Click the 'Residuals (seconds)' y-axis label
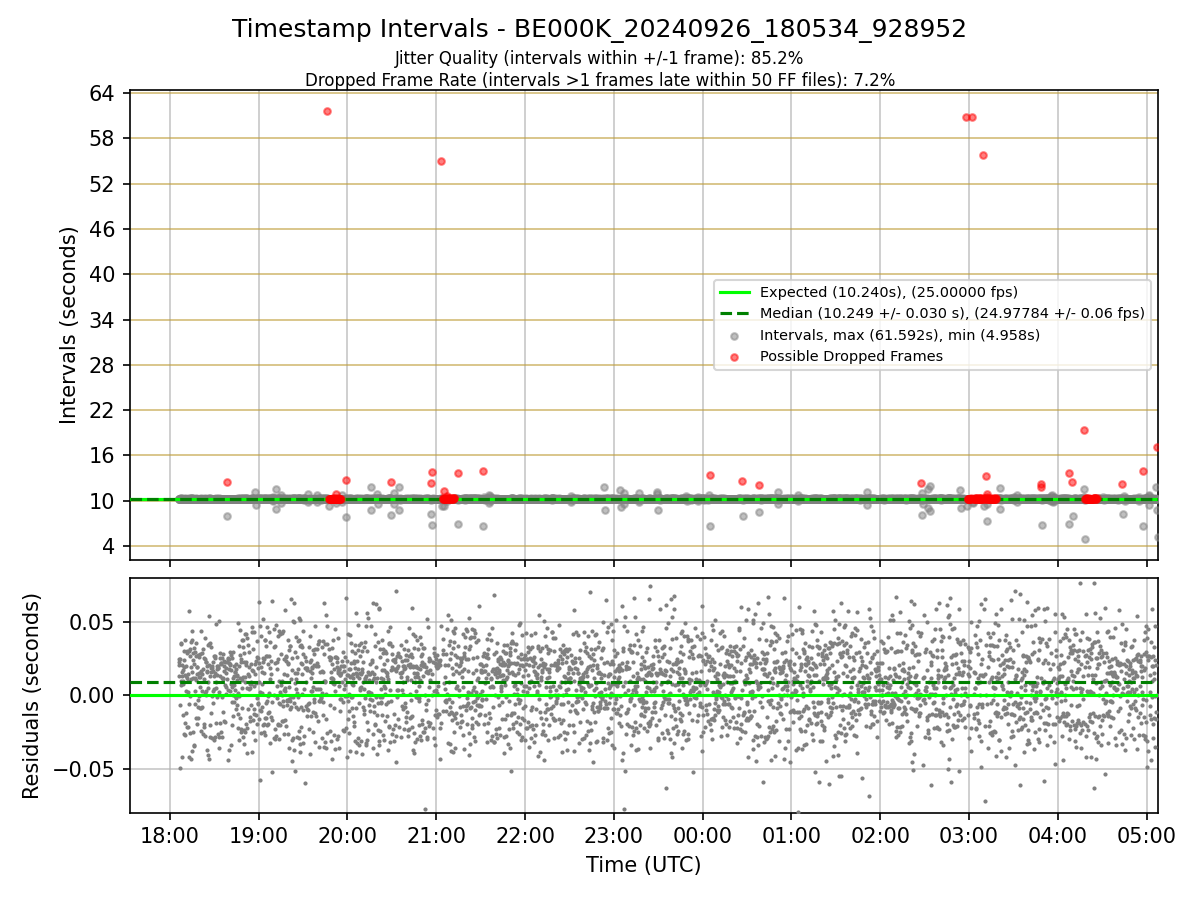 (32, 696)
